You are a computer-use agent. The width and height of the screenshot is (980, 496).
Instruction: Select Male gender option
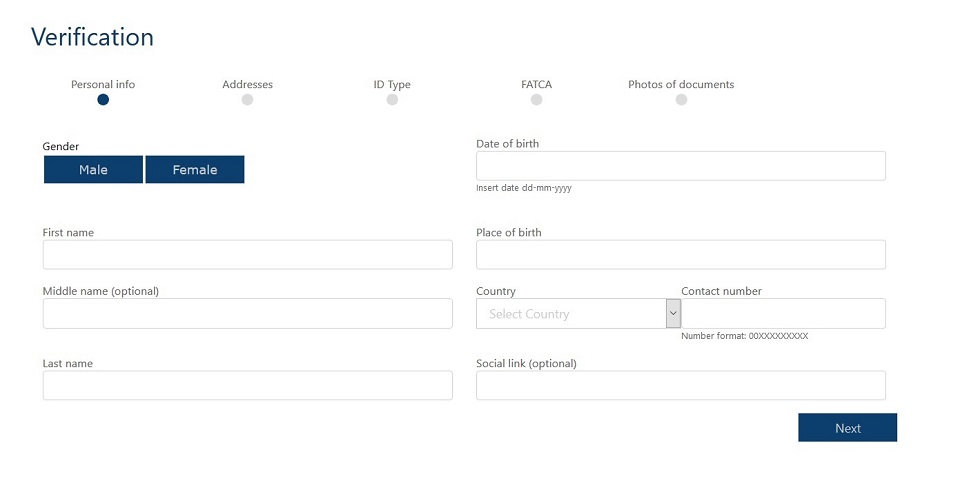[94, 170]
